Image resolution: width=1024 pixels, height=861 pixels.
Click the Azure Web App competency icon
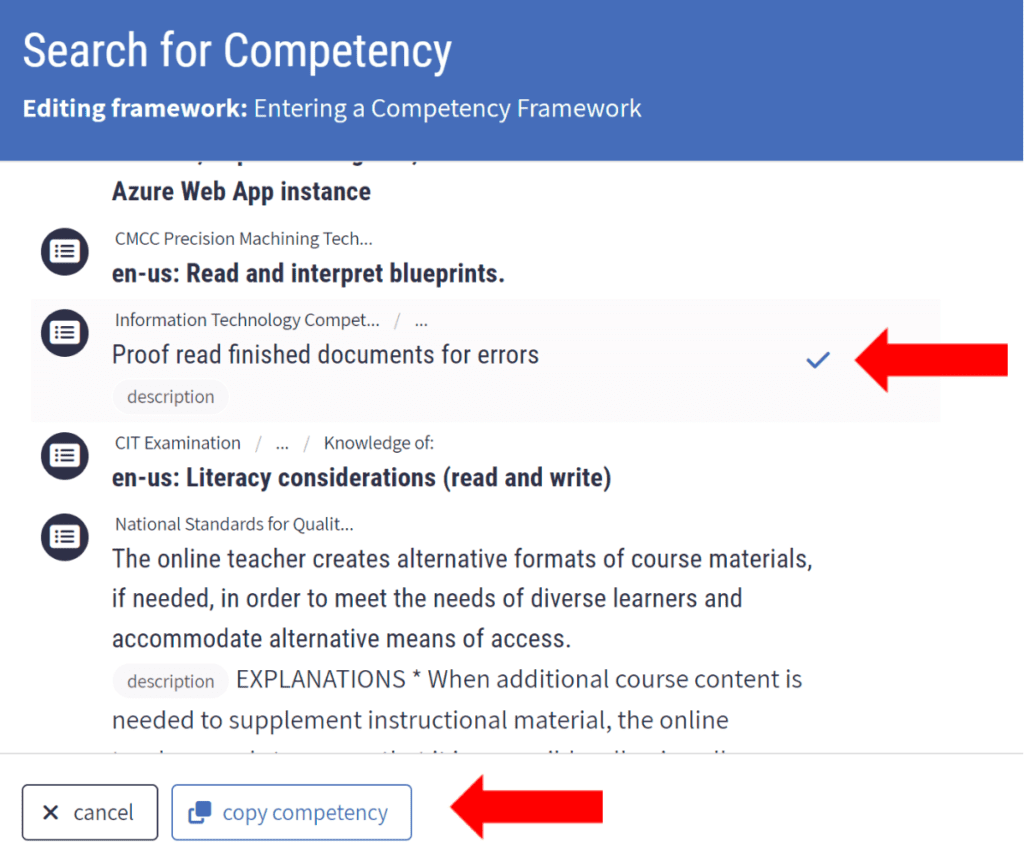coord(64,170)
